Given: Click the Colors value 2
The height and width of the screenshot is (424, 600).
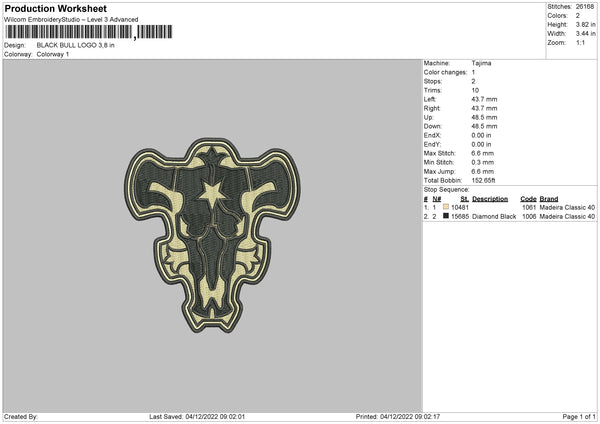Looking at the screenshot, I should (x=577, y=16).
